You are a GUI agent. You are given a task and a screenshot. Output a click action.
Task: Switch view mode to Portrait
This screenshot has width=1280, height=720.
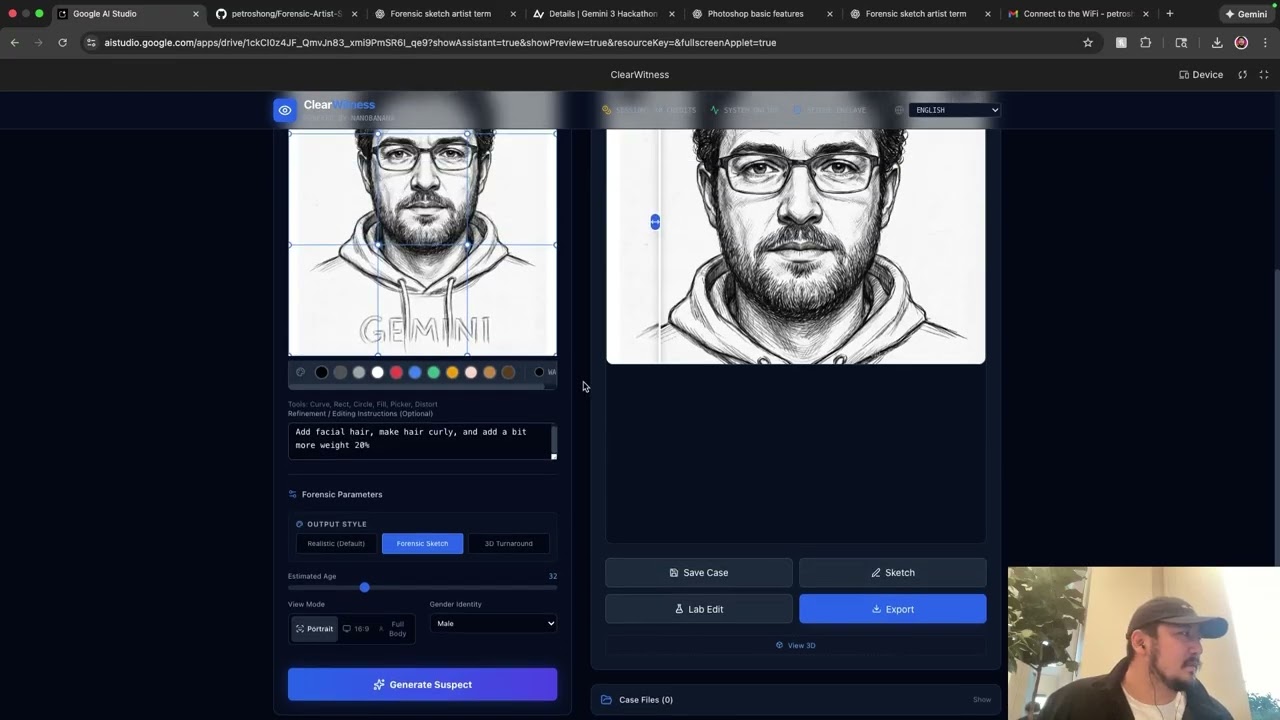click(x=314, y=629)
